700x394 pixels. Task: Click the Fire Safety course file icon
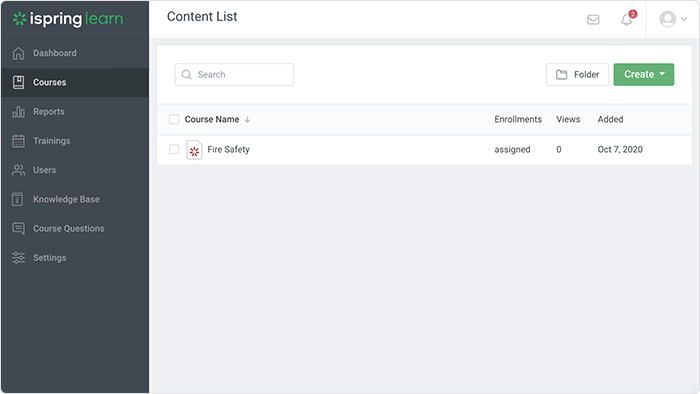tap(194, 150)
